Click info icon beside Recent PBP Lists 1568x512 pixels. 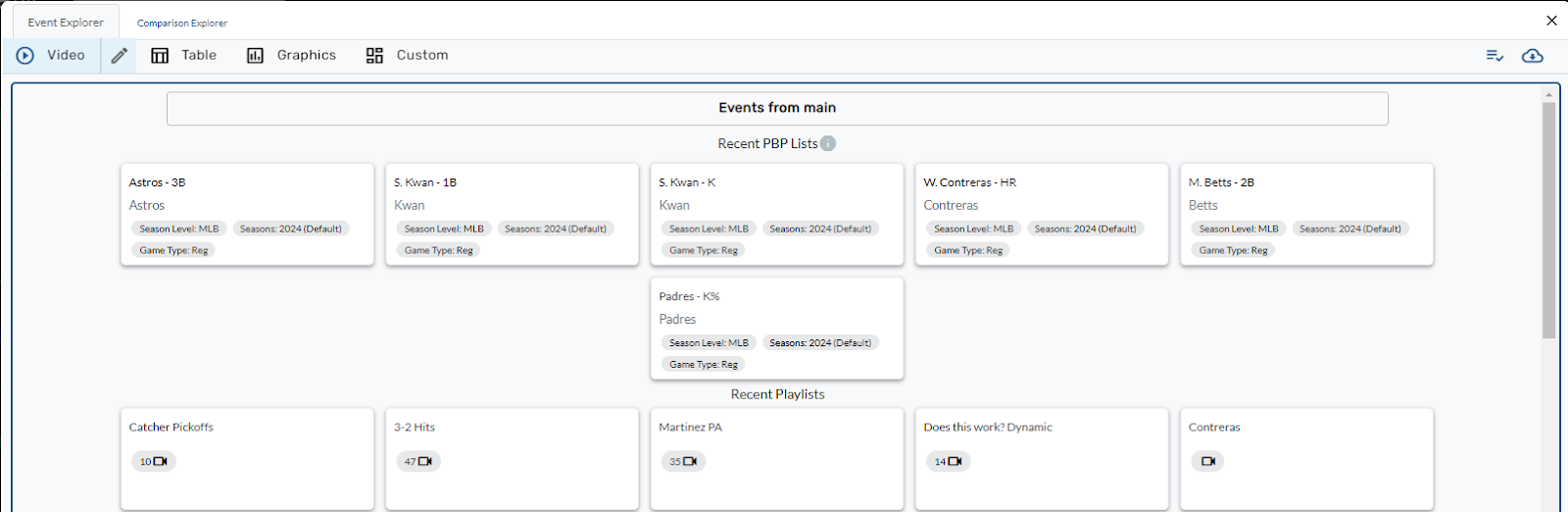tap(828, 144)
